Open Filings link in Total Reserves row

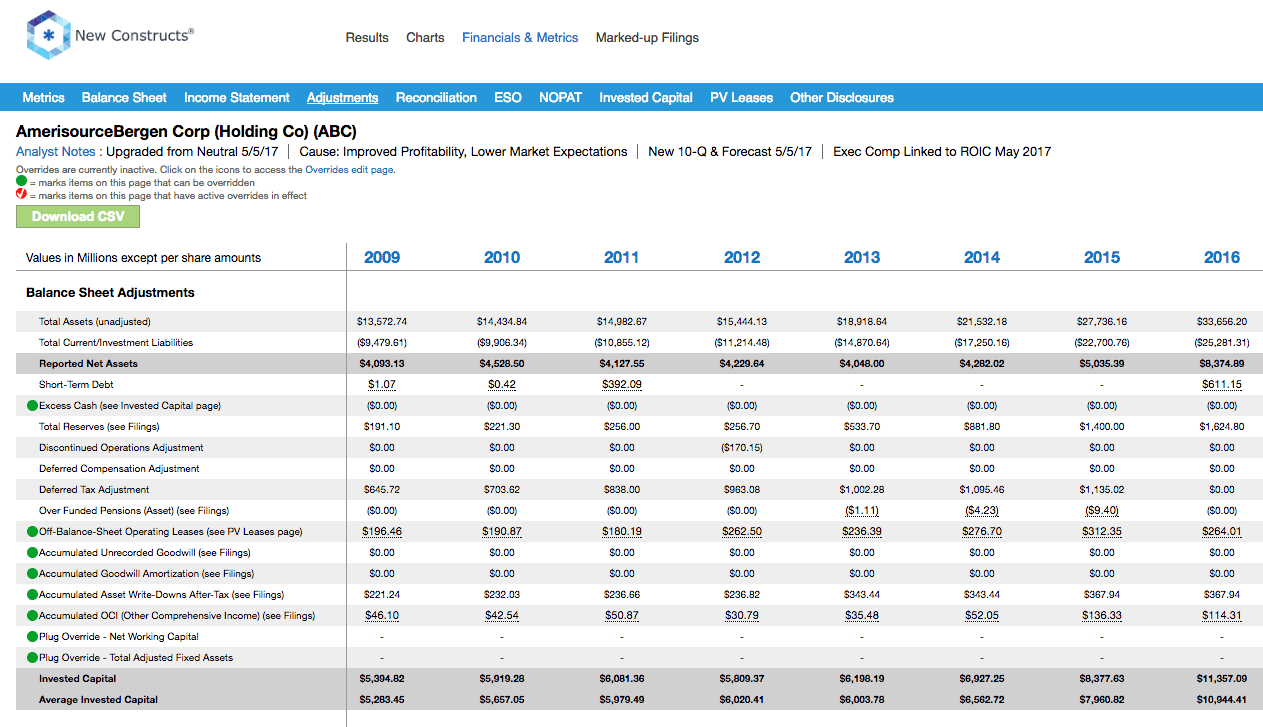pos(140,427)
